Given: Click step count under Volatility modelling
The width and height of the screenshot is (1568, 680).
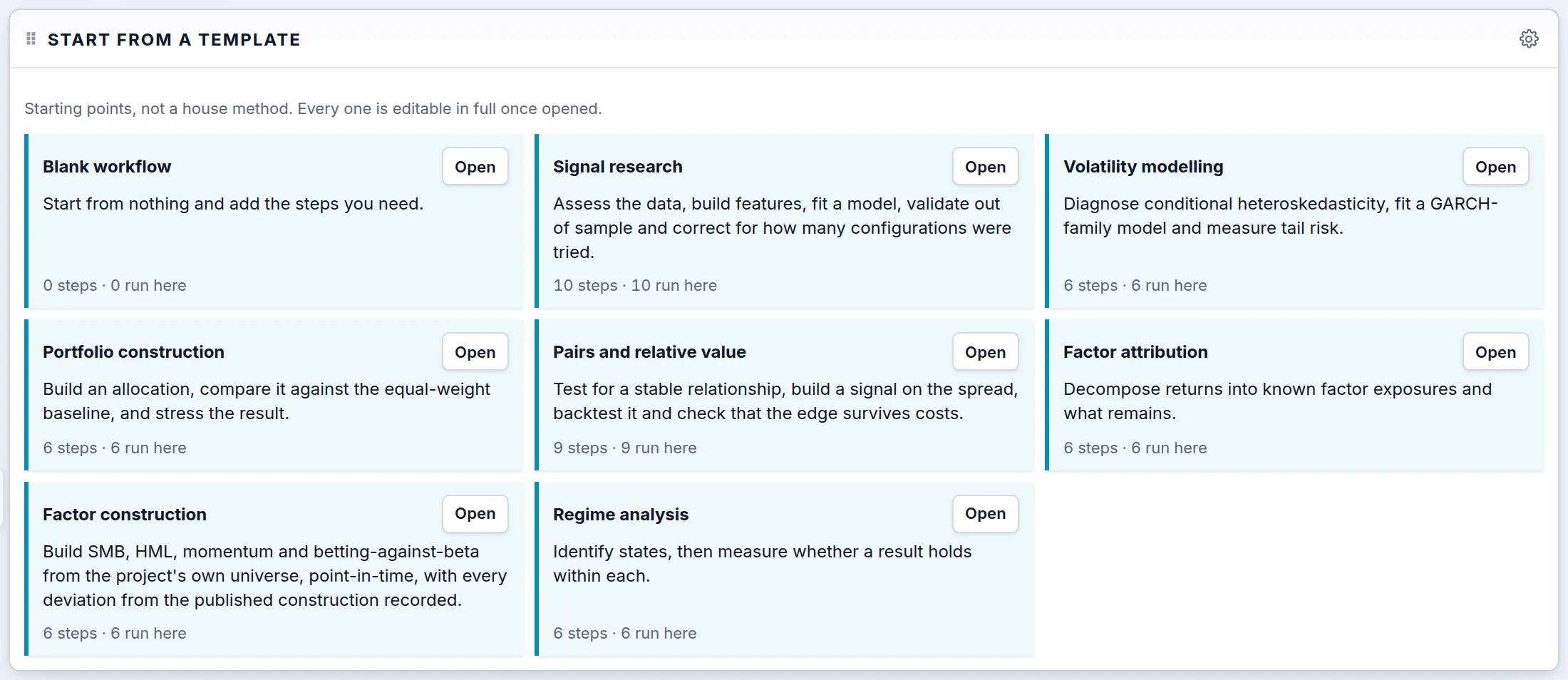Looking at the screenshot, I should pyautogui.click(x=1135, y=286).
